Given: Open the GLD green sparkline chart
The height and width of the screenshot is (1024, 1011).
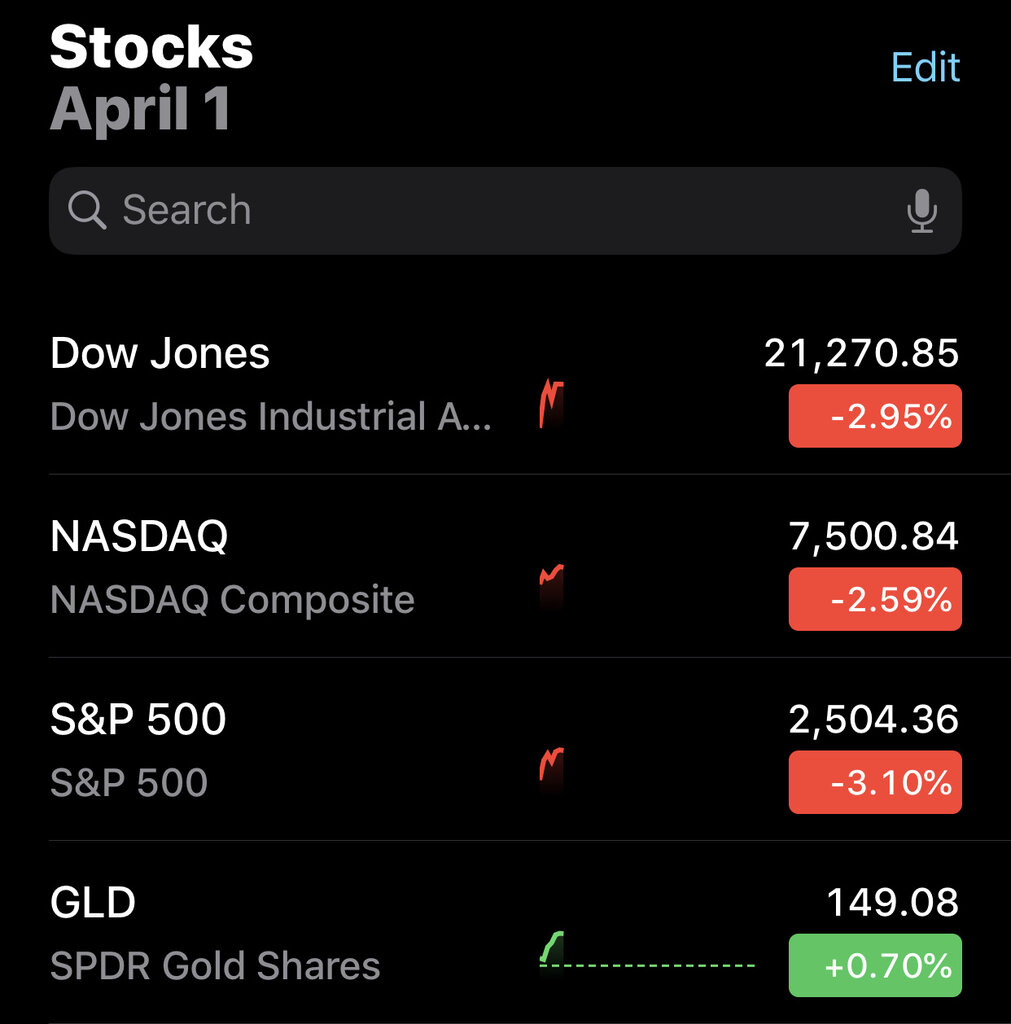Looking at the screenshot, I should [551, 947].
